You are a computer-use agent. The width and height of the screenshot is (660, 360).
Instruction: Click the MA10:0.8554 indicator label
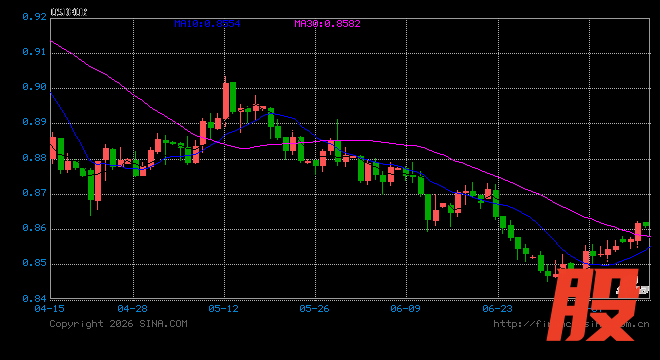coord(207,24)
